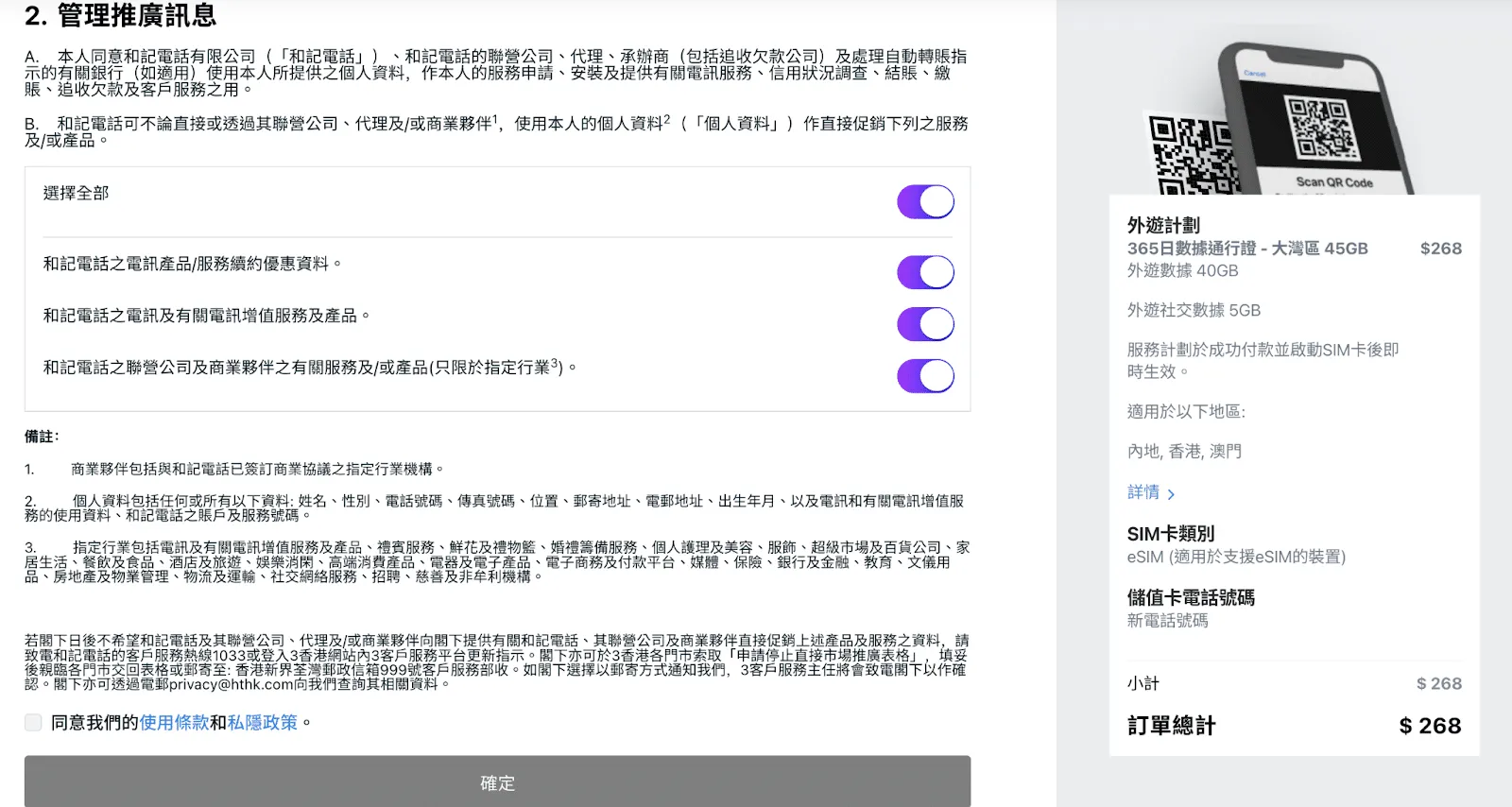The image size is (1512, 807).
Task: Click the 365日數據通行證 plan name
Action: [1247, 249]
